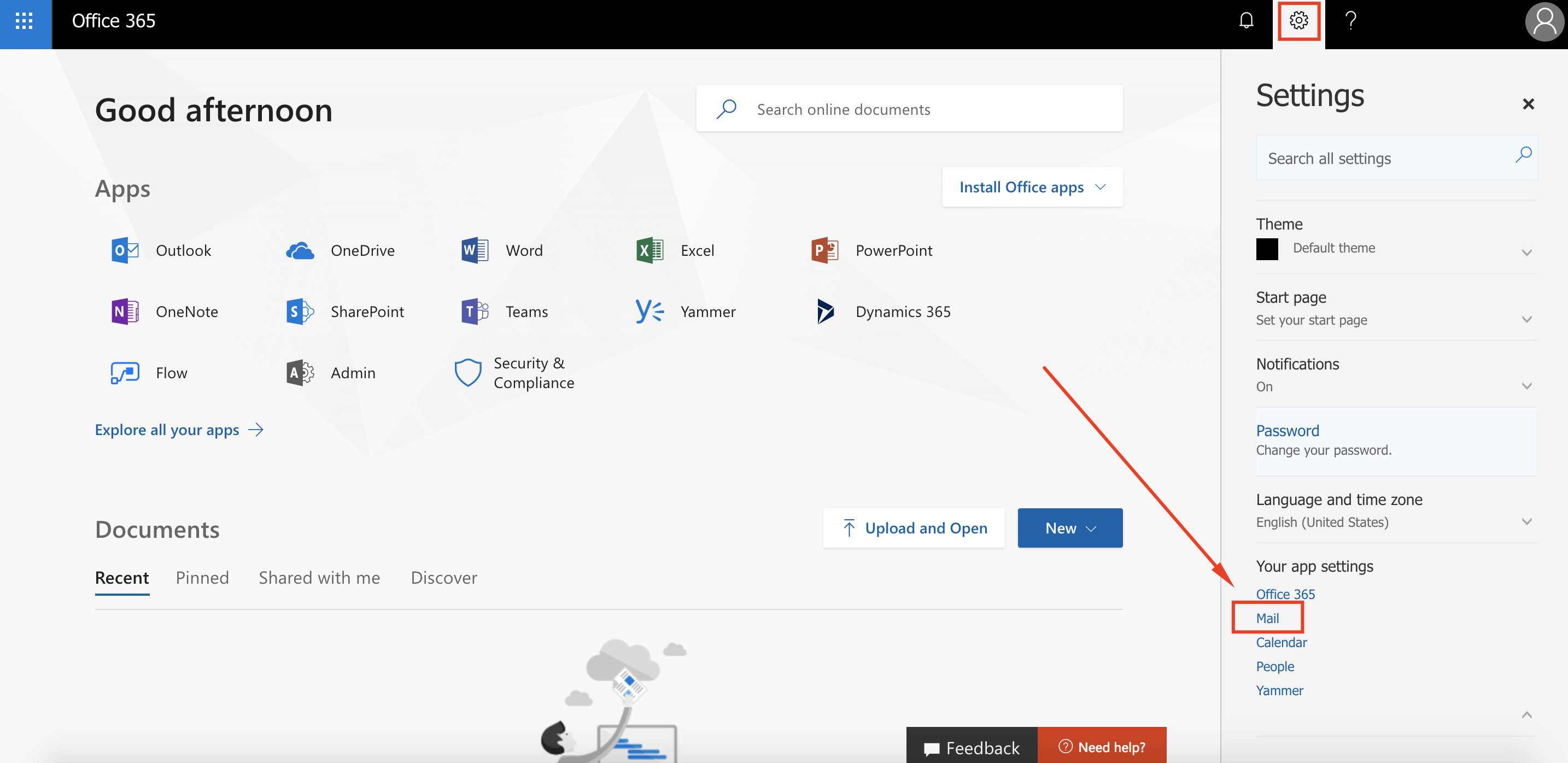Open the app launcher waffle menu
Screen dimensions: 1568x763
tap(25, 21)
